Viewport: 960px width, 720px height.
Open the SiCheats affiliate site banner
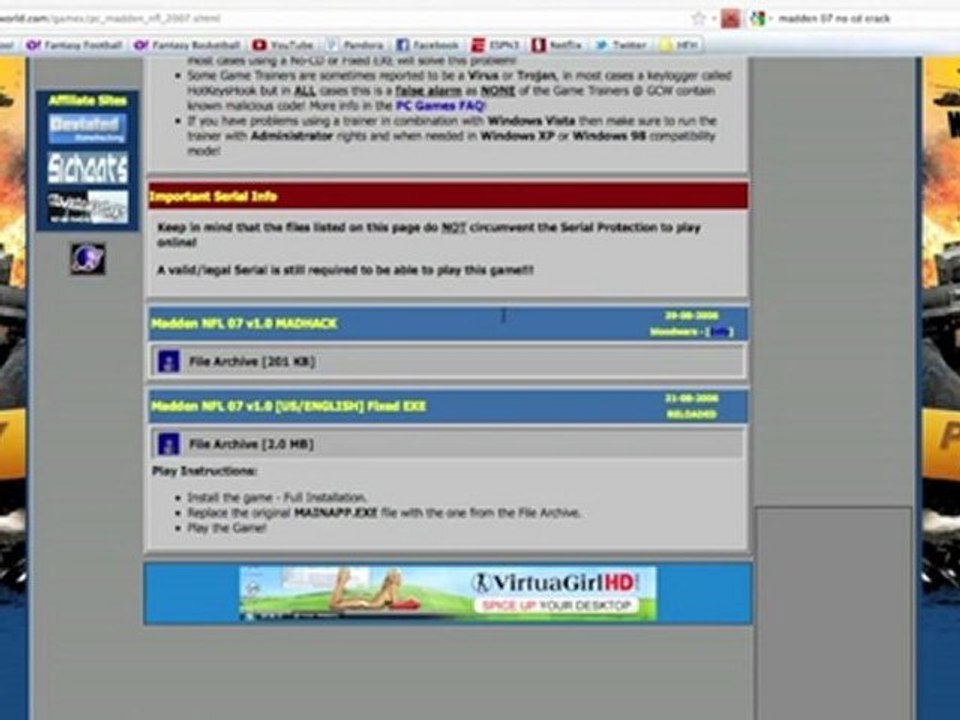pyautogui.click(x=88, y=167)
